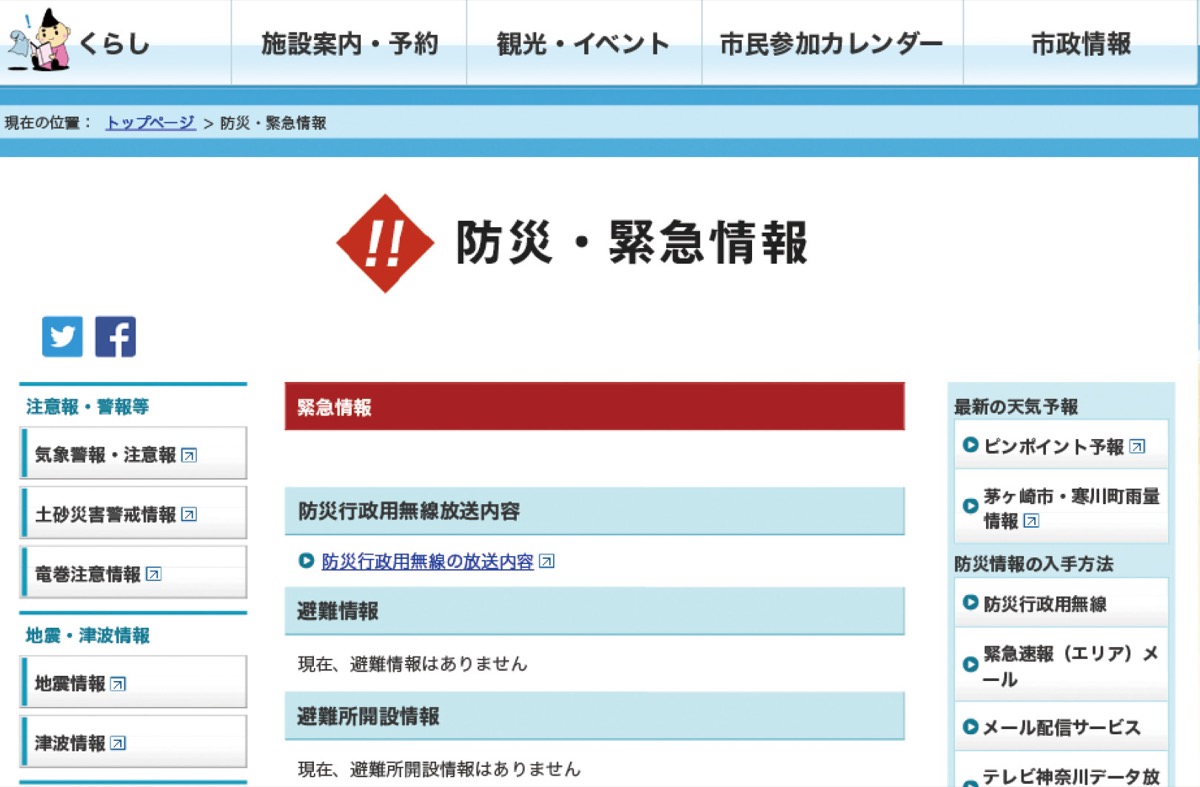1200x787 pixels.
Task: Select the 施設案内・予約 menu
Action: click(349, 43)
